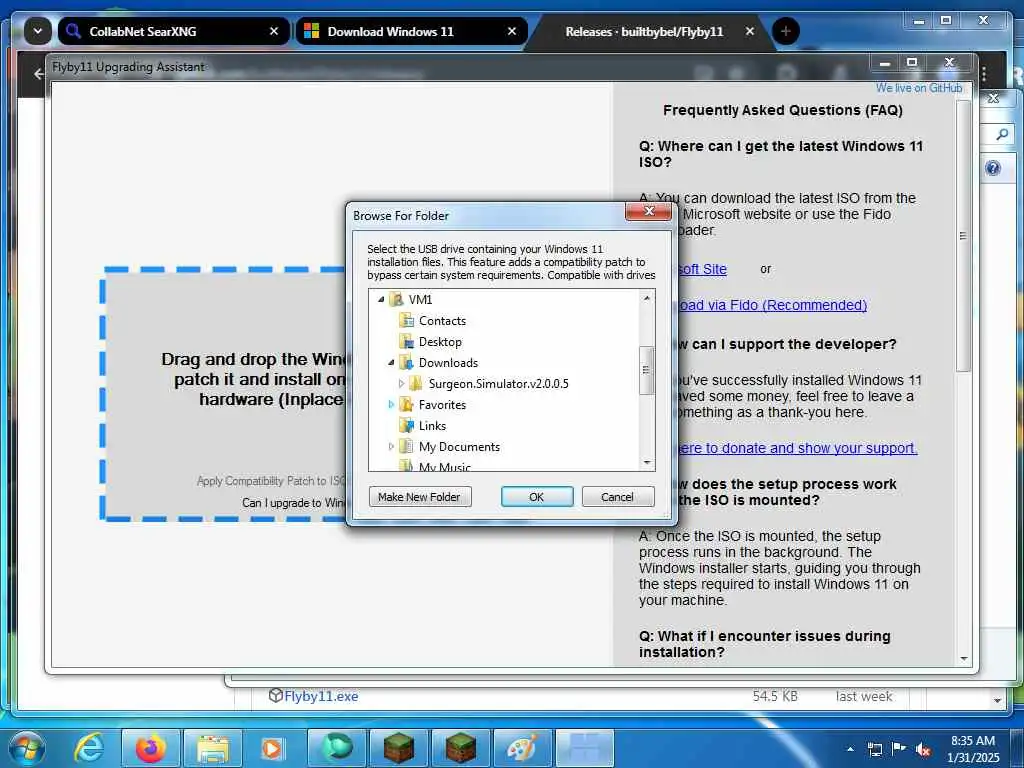The width and height of the screenshot is (1024, 768).
Task: Select the Downloads folder in the tree
Action: pyautogui.click(x=448, y=362)
